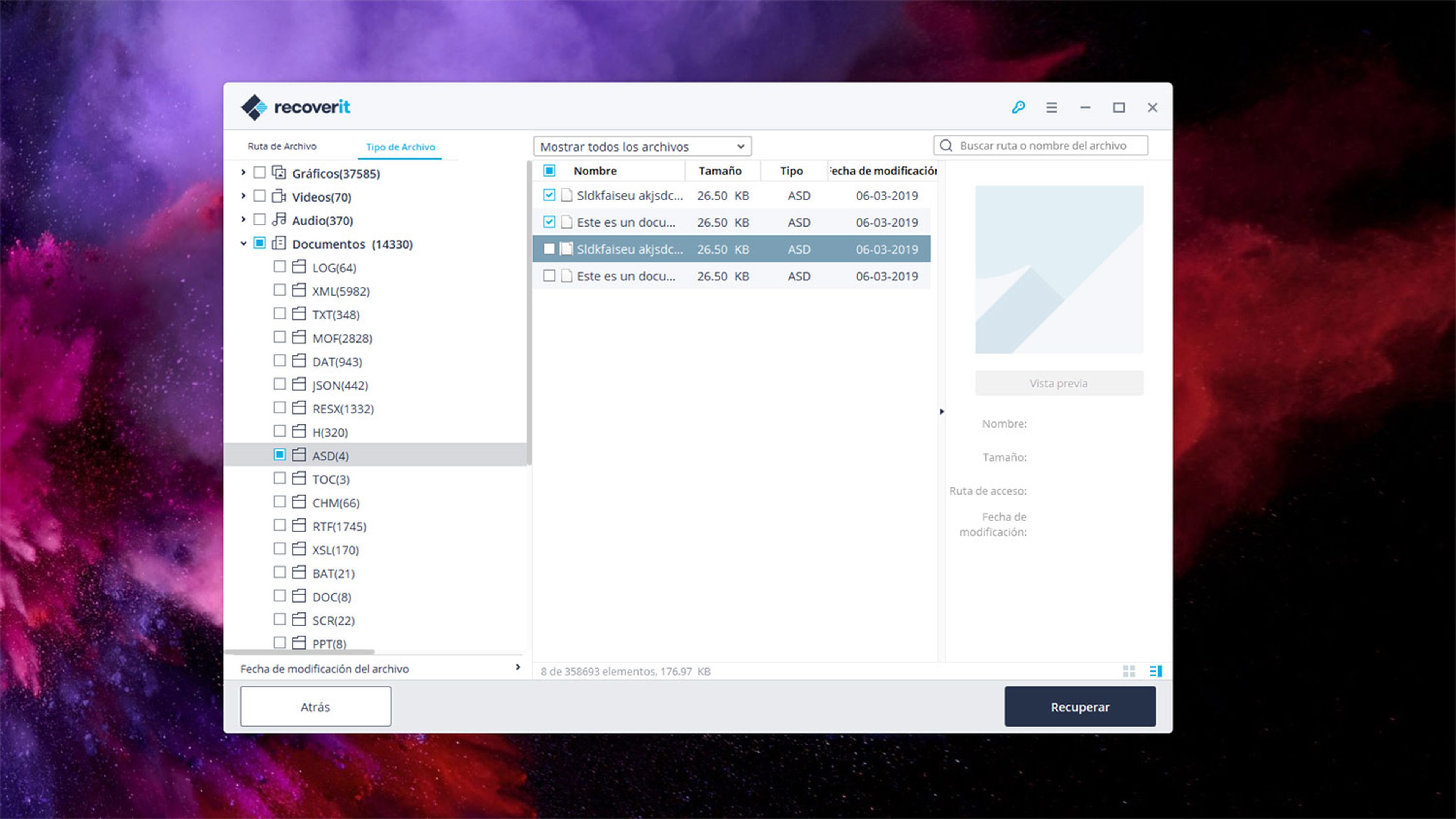Sort by Nombre column header
This screenshot has height=819, width=1456.
(x=595, y=171)
